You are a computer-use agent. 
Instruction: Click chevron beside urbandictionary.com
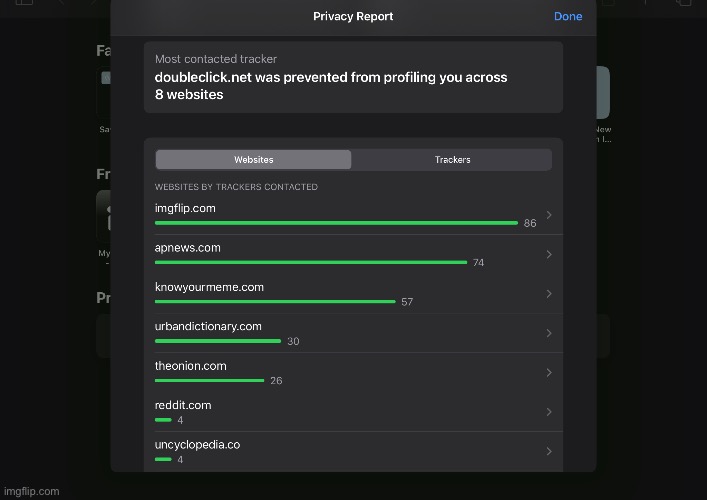pos(549,333)
